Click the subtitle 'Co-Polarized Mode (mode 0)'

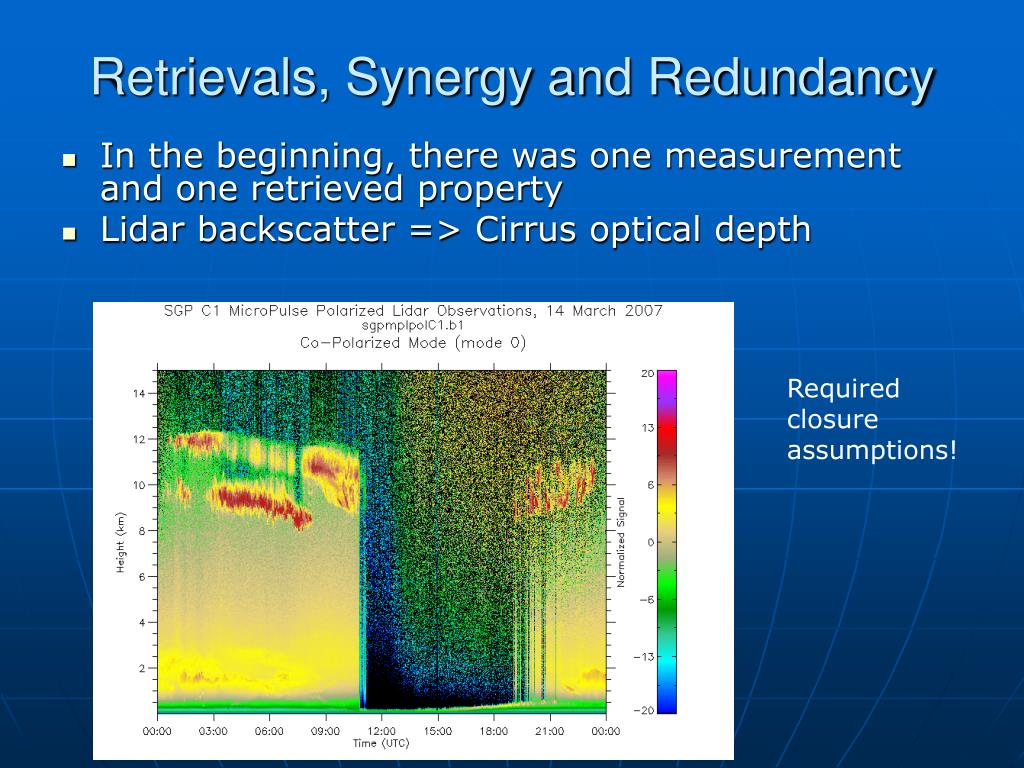[x=413, y=343]
